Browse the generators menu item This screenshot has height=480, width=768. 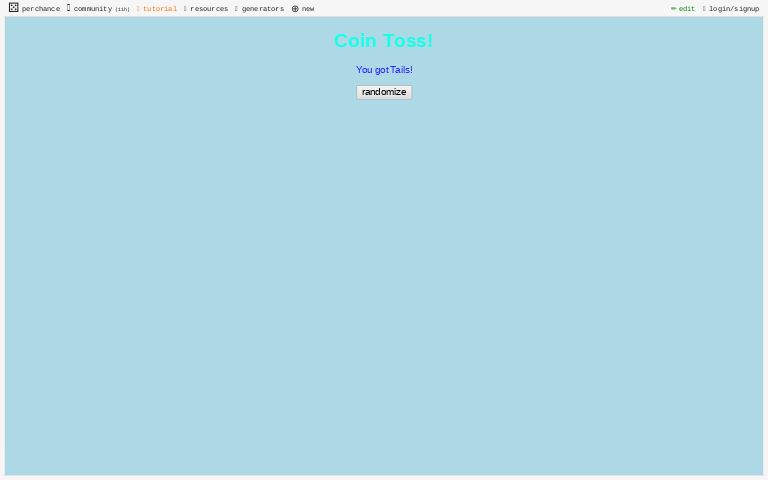[263, 9]
